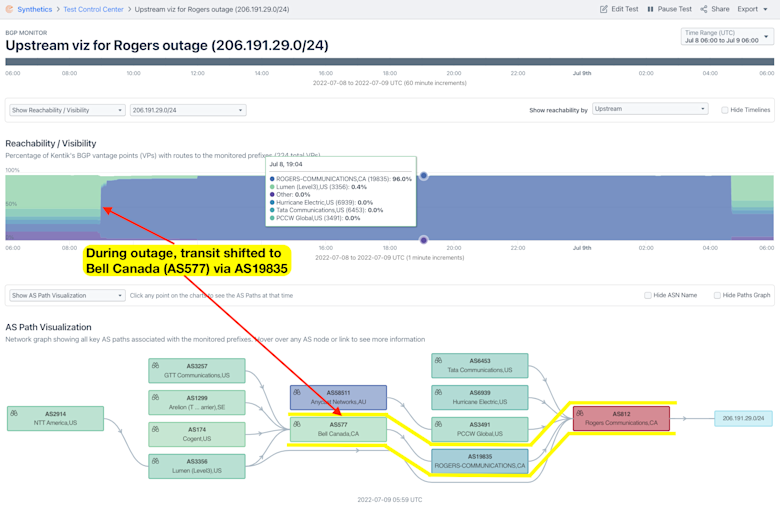Click binoculars icon on AS6939 node

pyautogui.click(x=438, y=392)
